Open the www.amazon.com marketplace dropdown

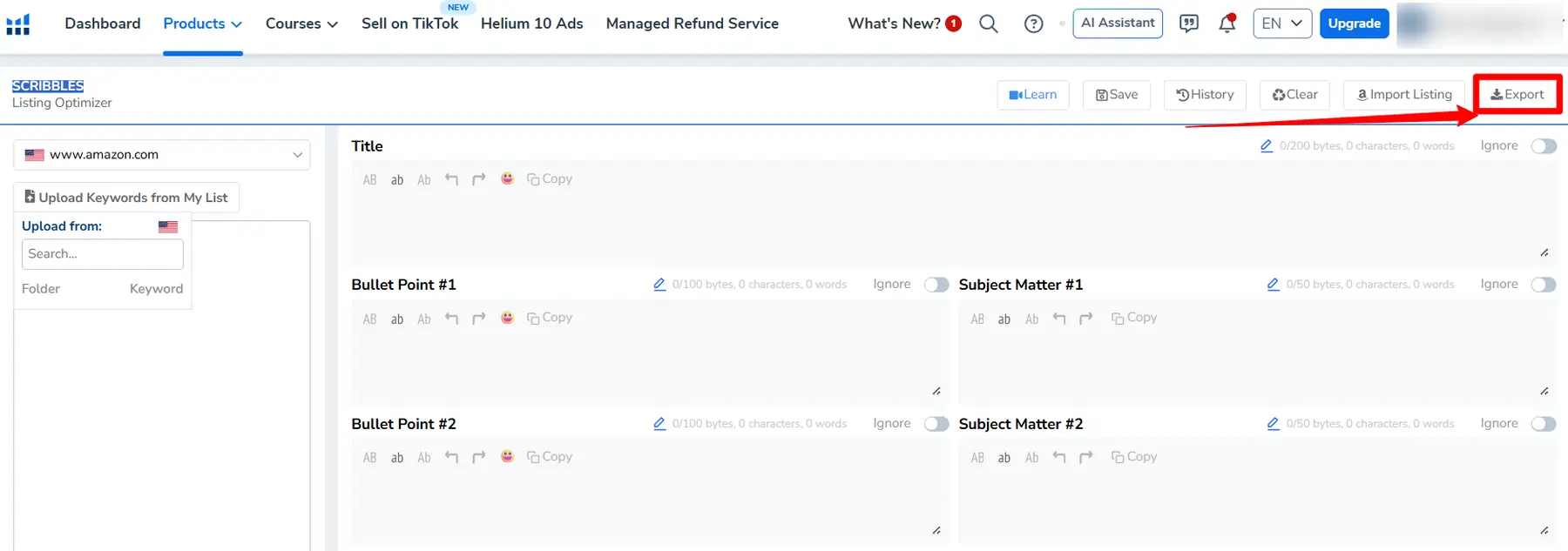162,155
